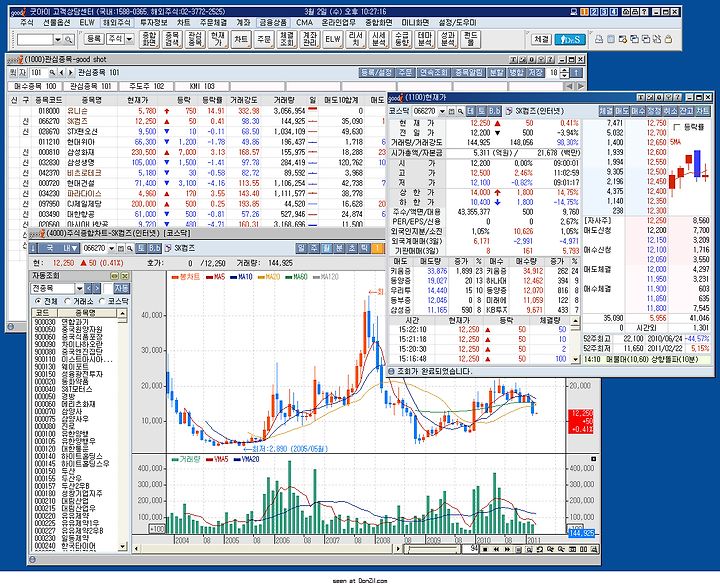This screenshot has height=588, width=720.
Task: Select the 거래소 radio button
Action: 68,301
